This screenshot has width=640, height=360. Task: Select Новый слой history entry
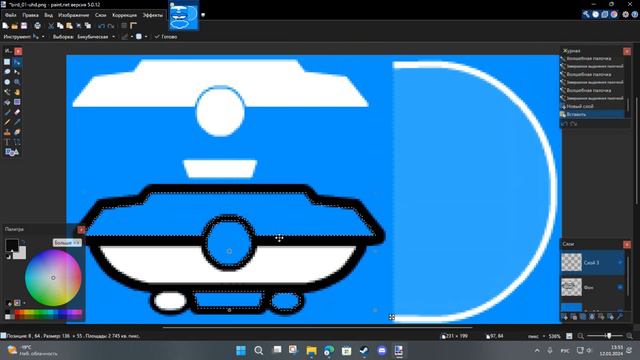(x=592, y=106)
